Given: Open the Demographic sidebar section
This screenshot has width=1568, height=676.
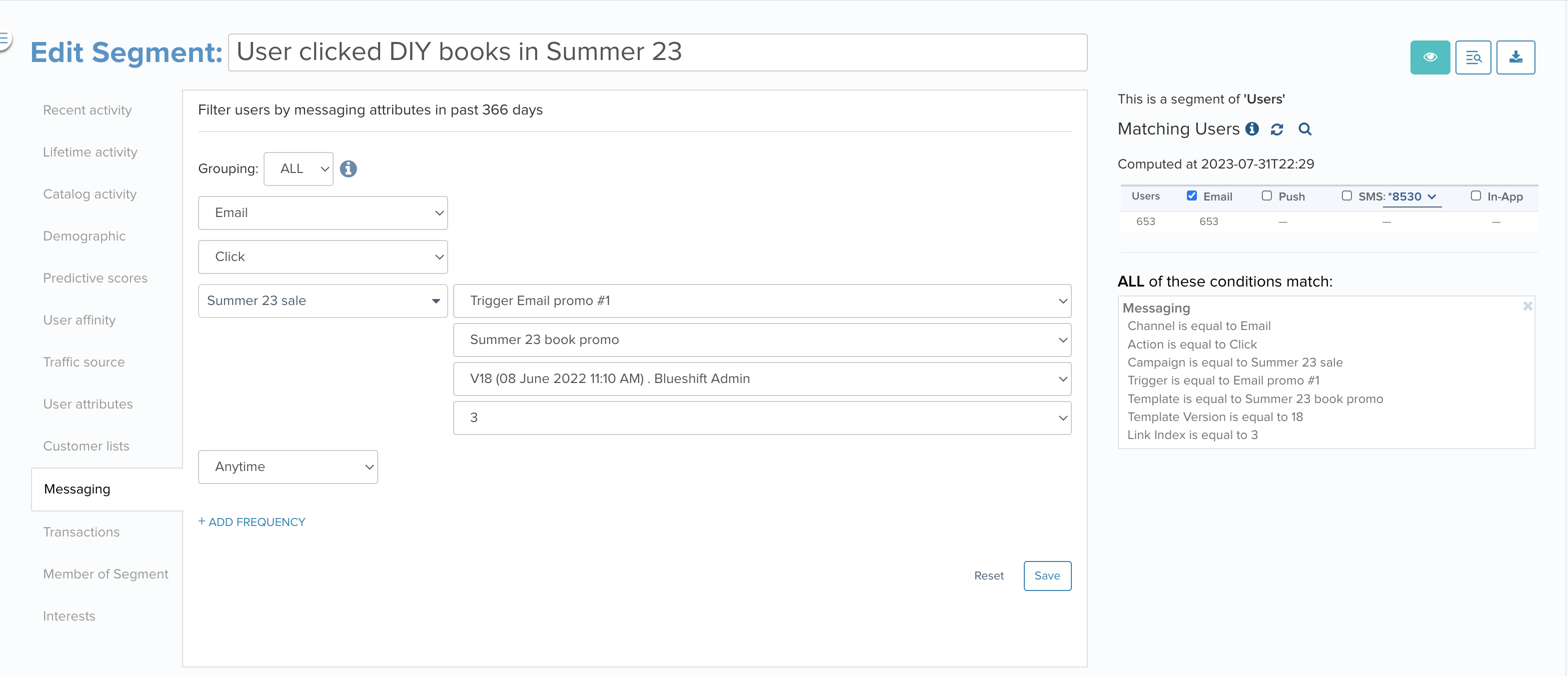Looking at the screenshot, I should [84, 236].
